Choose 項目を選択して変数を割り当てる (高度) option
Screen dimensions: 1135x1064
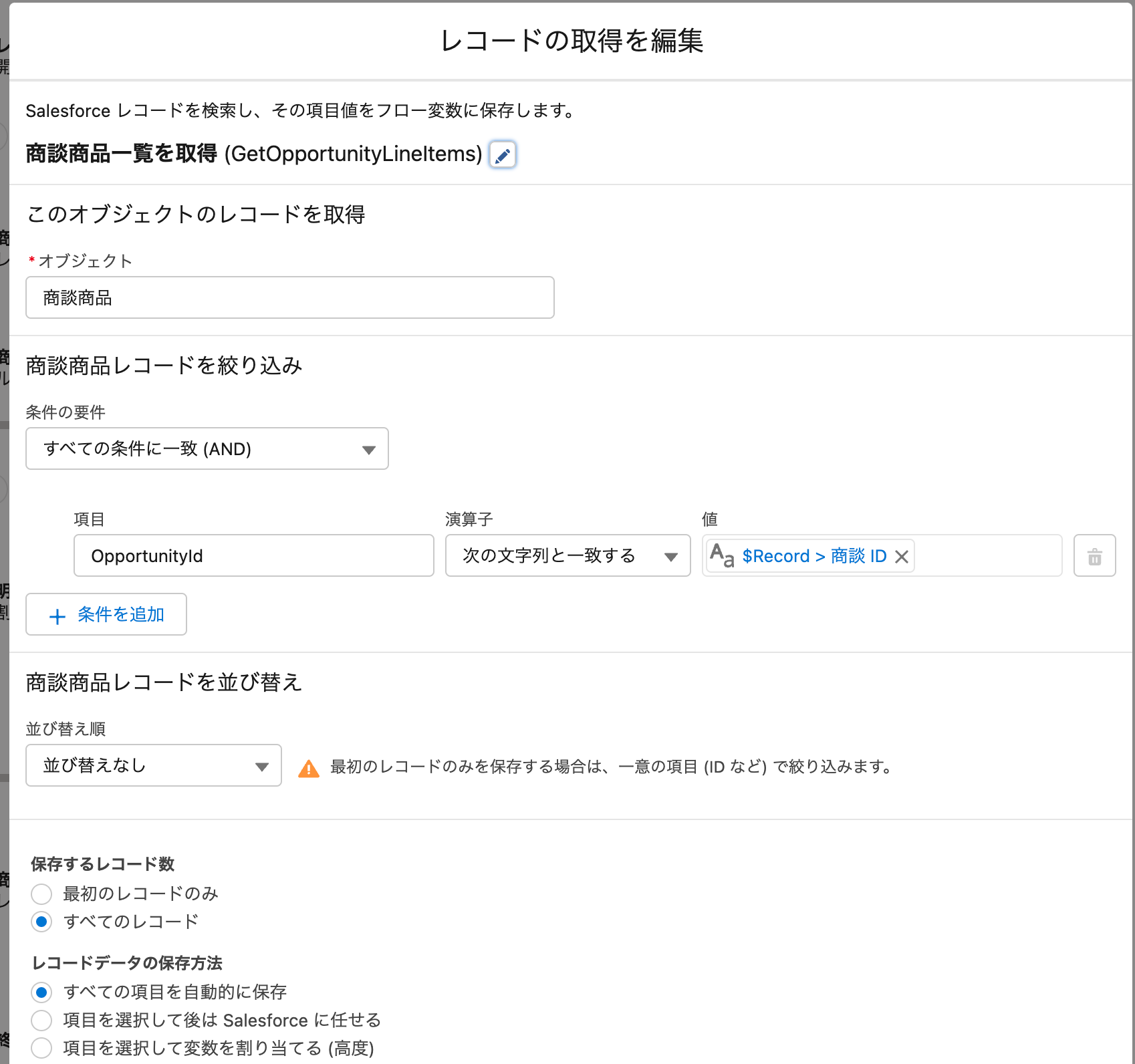(x=41, y=1048)
